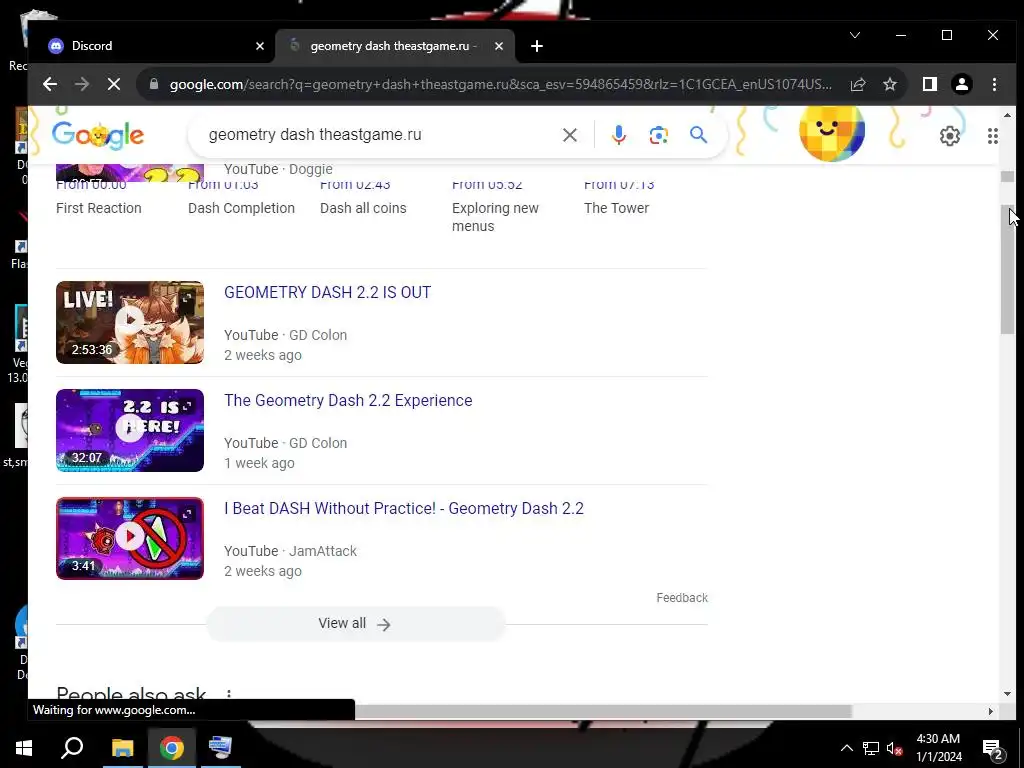Close the geometry dash search tab
This screenshot has height=768, width=1024.
point(499,46)
